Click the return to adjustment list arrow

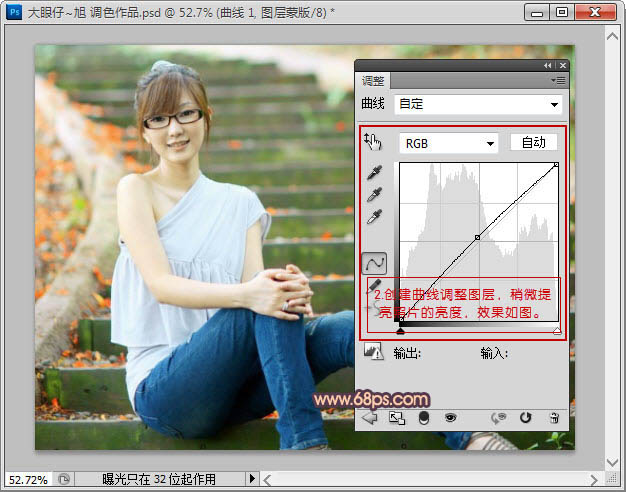369,418
